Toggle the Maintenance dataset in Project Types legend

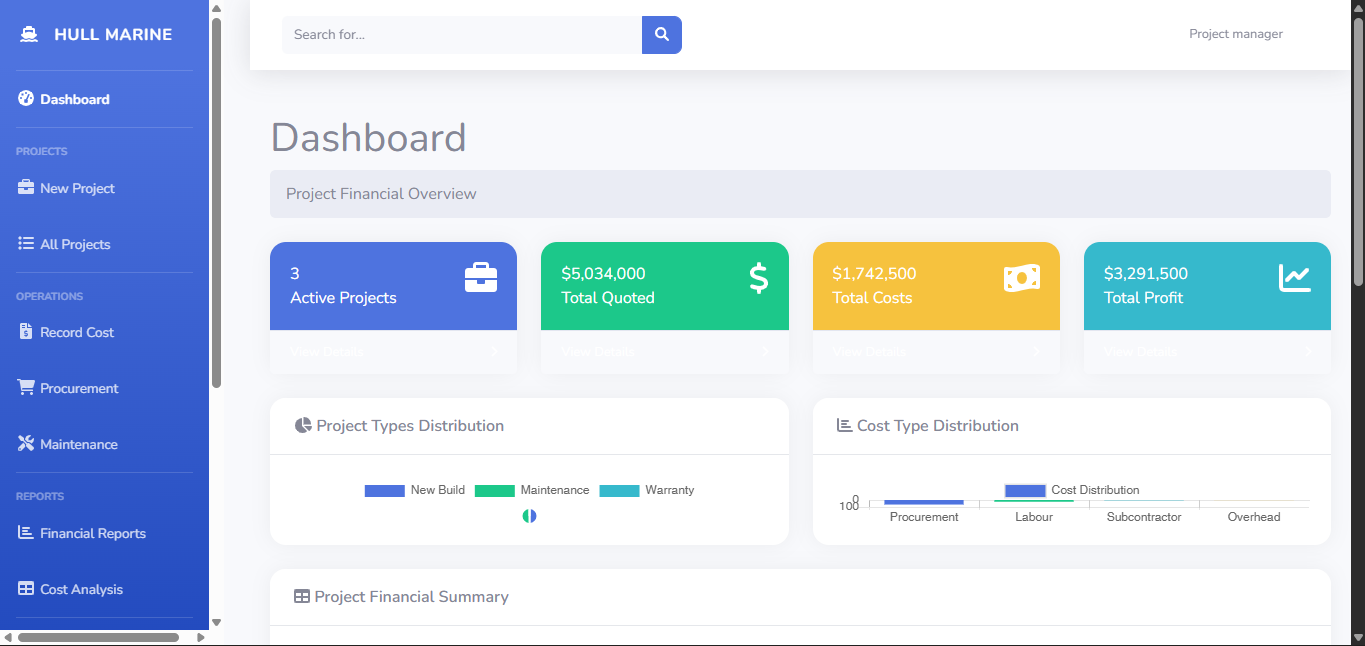[x=531, y=490]
